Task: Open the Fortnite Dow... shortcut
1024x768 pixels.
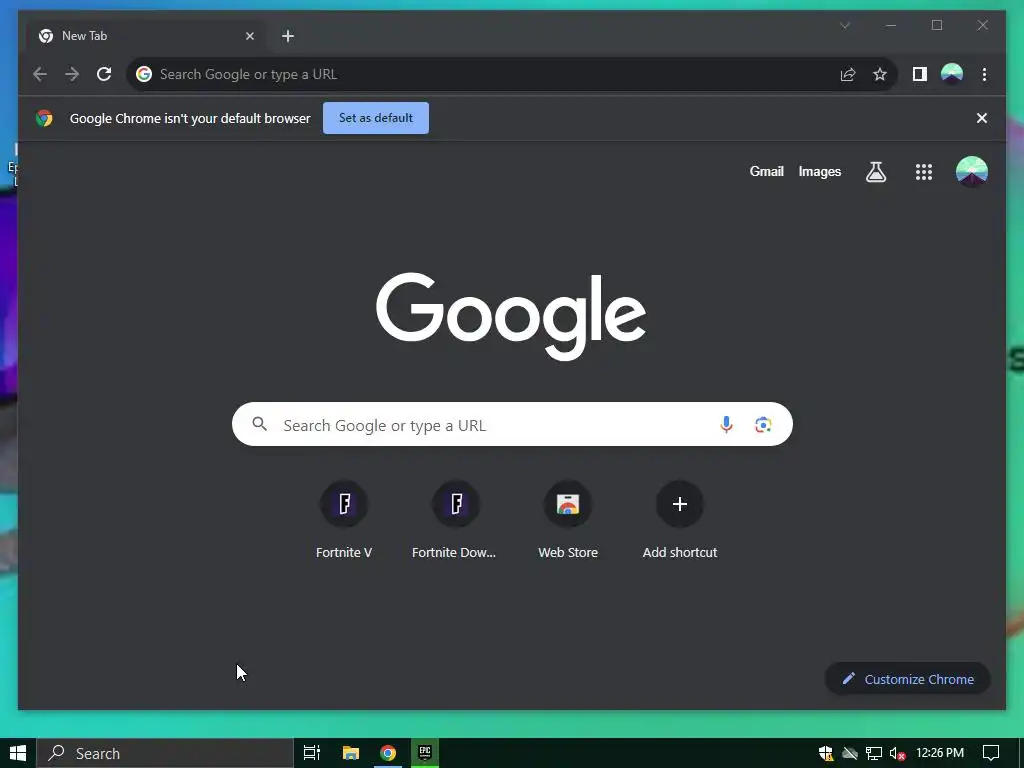Action: pos(455,520)
